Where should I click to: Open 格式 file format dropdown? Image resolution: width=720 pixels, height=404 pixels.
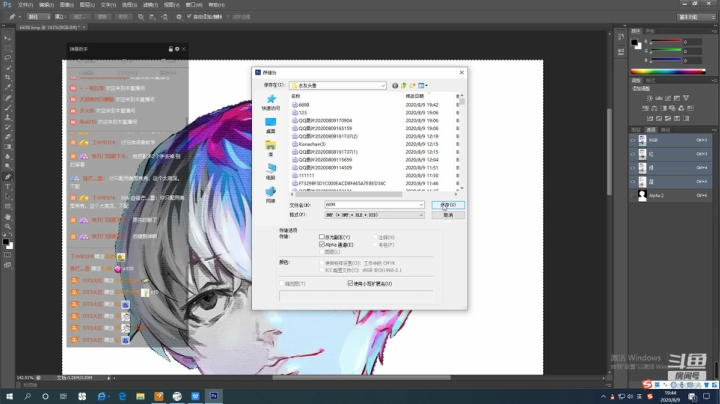pos(374,215)
